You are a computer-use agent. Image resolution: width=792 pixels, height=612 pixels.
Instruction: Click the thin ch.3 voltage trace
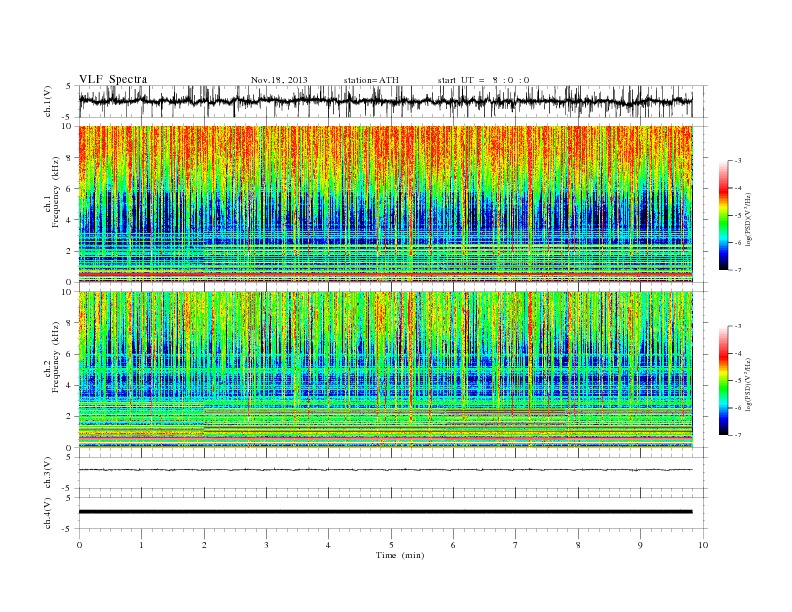tap(385, 470)
